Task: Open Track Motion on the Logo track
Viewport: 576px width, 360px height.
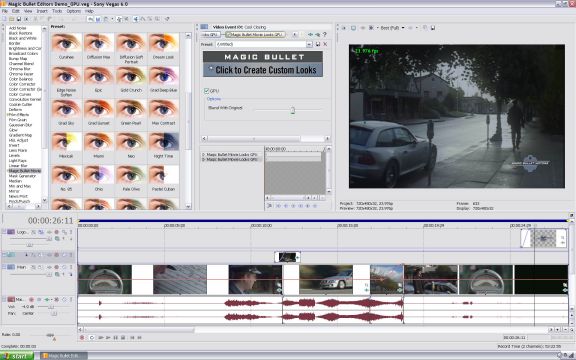Action: 41,232
